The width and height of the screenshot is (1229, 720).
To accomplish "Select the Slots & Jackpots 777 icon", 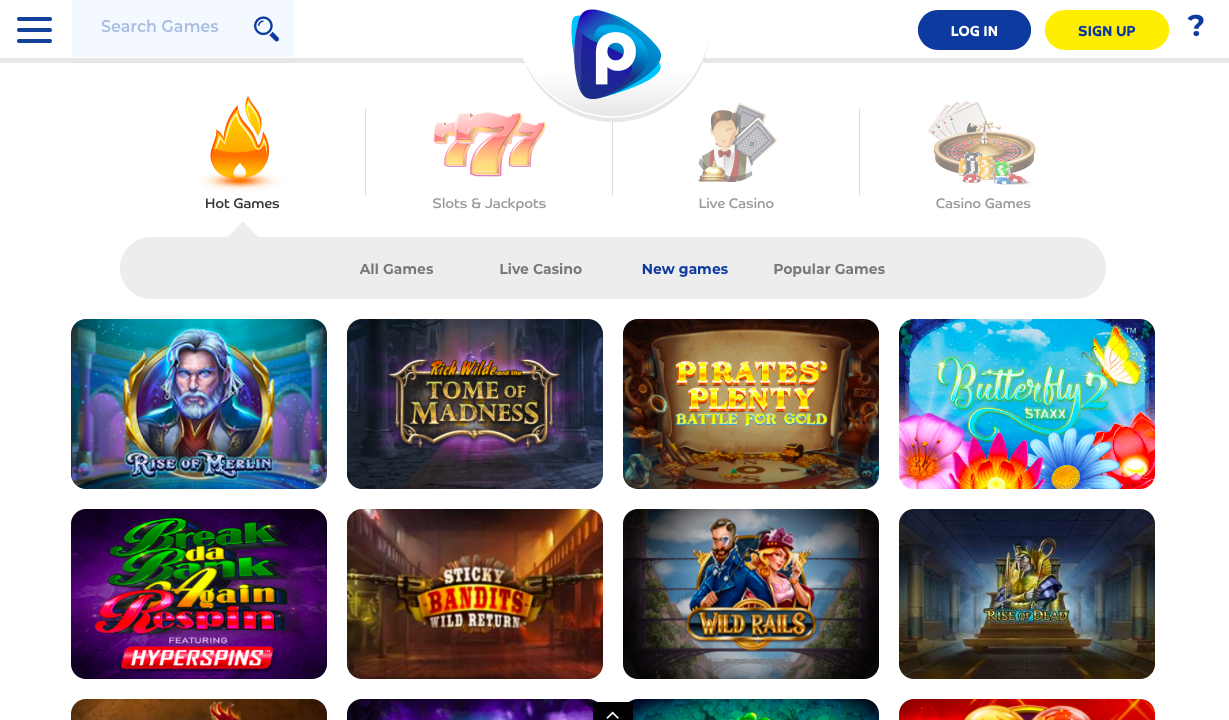I will click(489, 145).
